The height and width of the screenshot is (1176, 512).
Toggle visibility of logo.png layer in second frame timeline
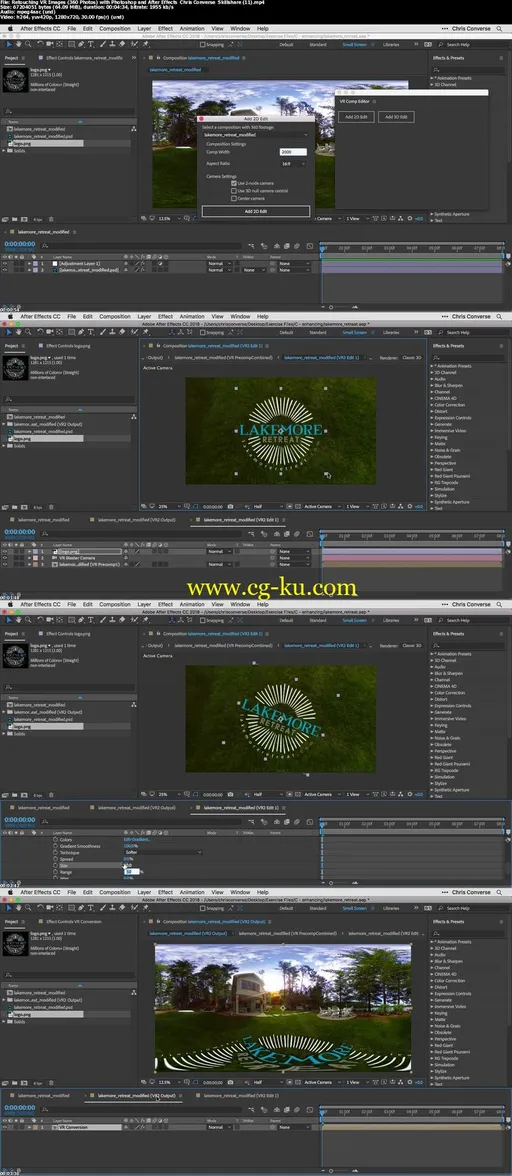click(x=5, y=551)
